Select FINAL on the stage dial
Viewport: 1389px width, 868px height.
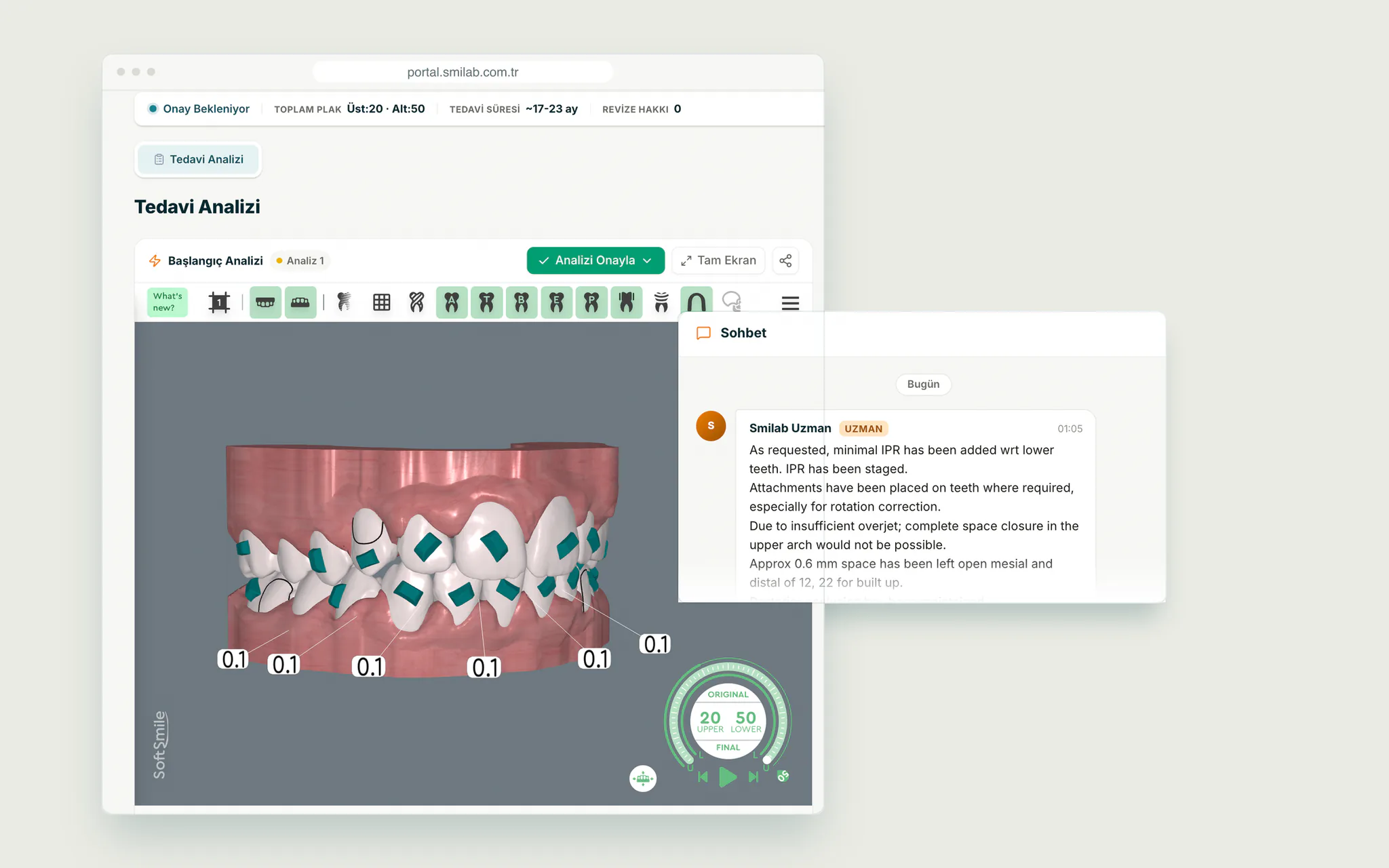[x=728, y=747]
